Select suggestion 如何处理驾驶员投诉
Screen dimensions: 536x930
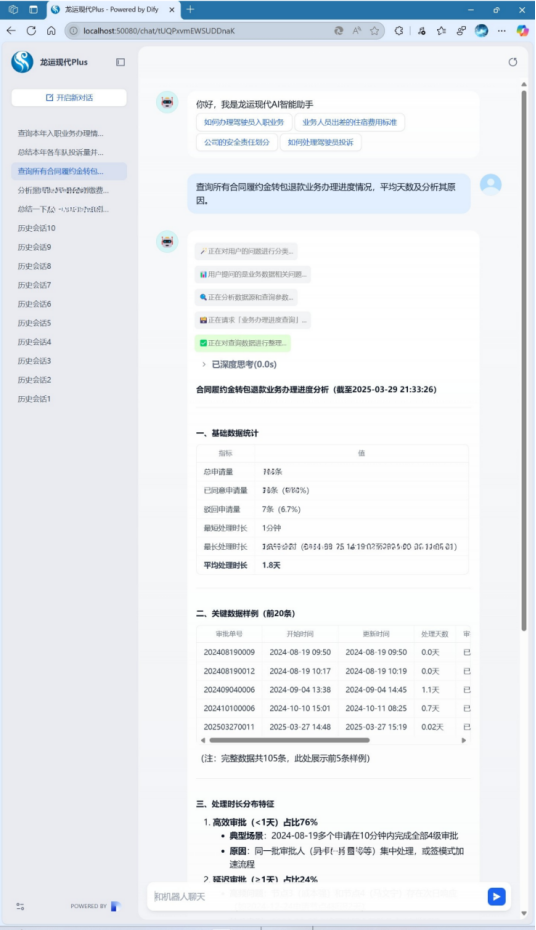pos(320,142)
